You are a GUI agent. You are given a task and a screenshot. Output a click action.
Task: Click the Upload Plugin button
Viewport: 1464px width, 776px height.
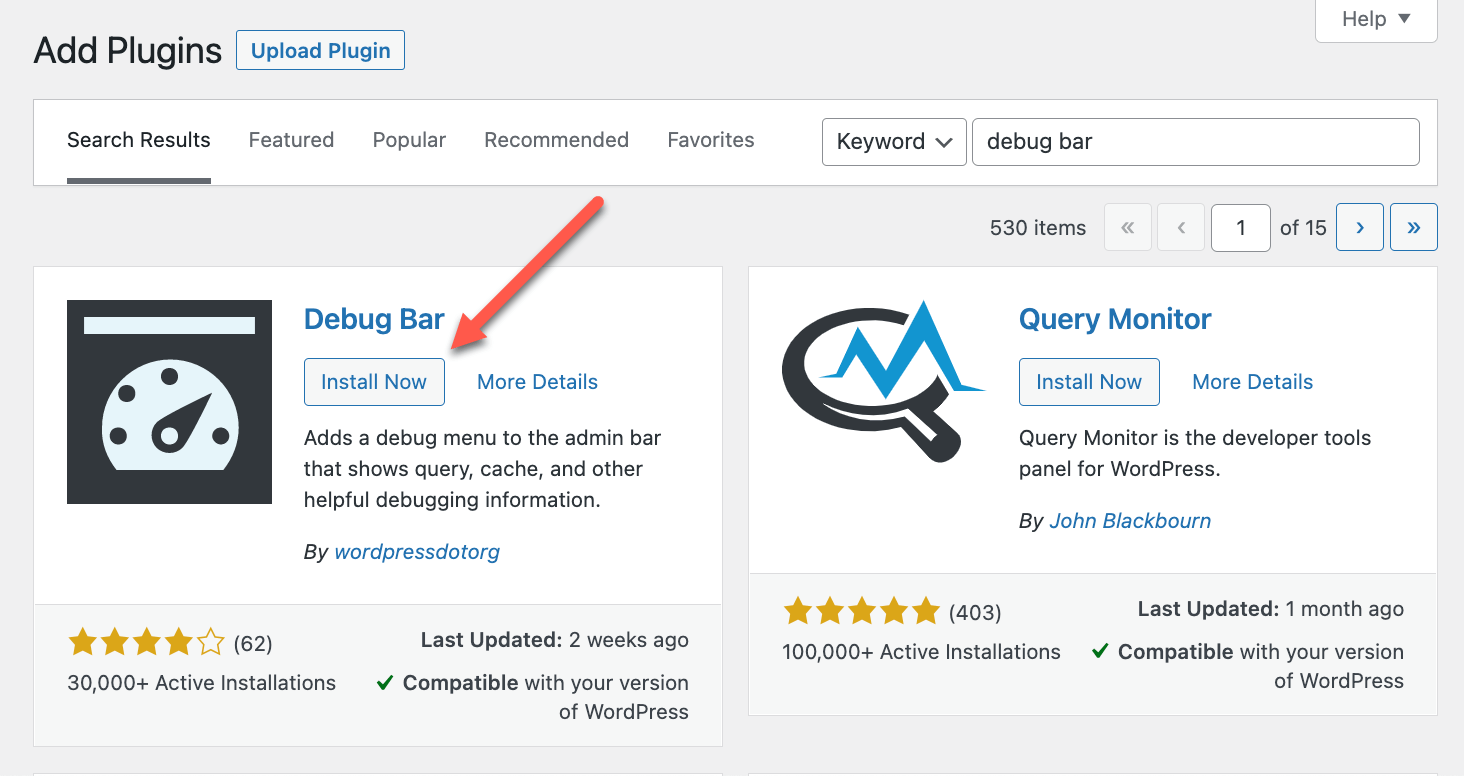[320, 50]
